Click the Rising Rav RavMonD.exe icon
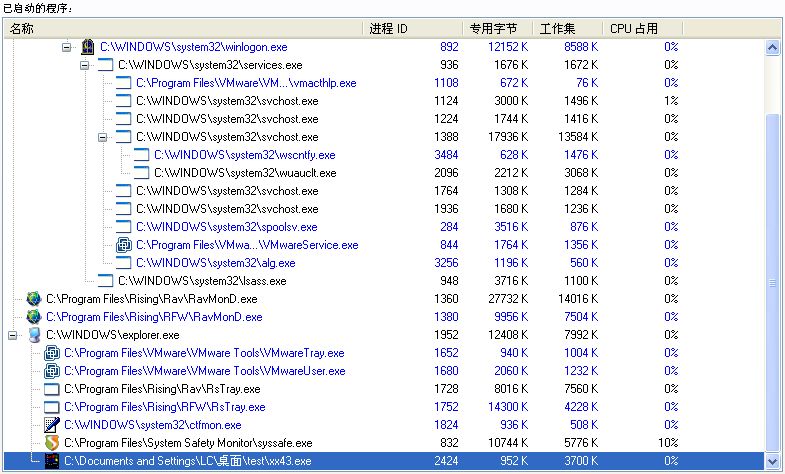 tap(34, 299)
